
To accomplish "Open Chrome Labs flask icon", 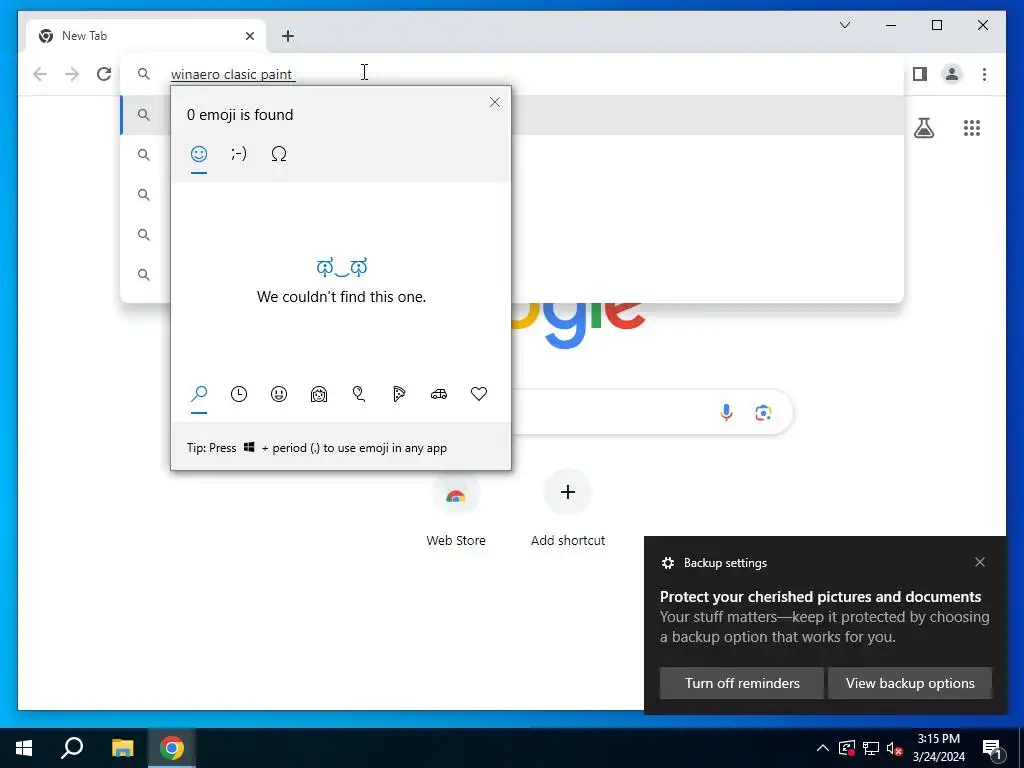I will [923, 128].
